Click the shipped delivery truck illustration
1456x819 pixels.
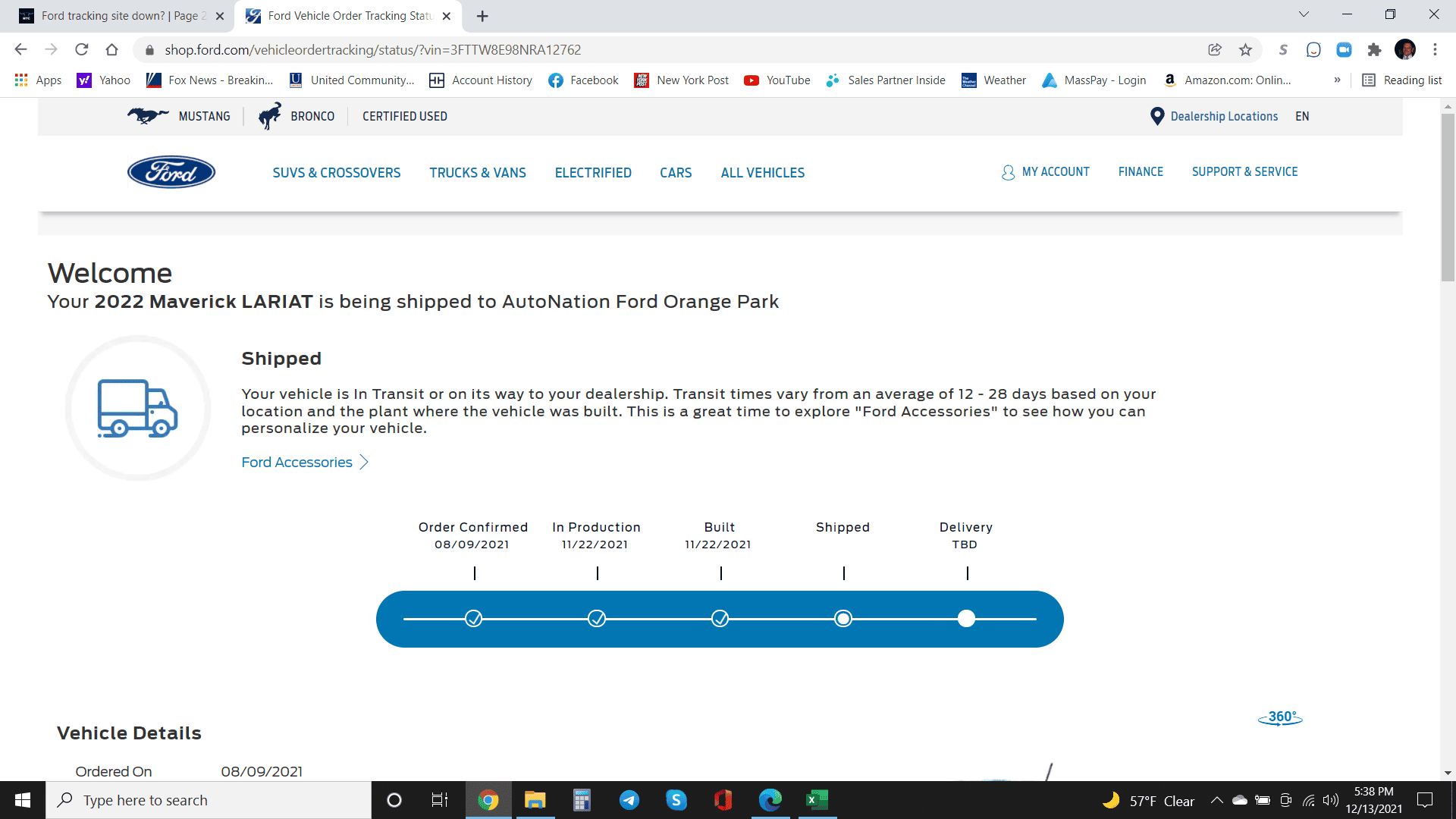(138, 408)
